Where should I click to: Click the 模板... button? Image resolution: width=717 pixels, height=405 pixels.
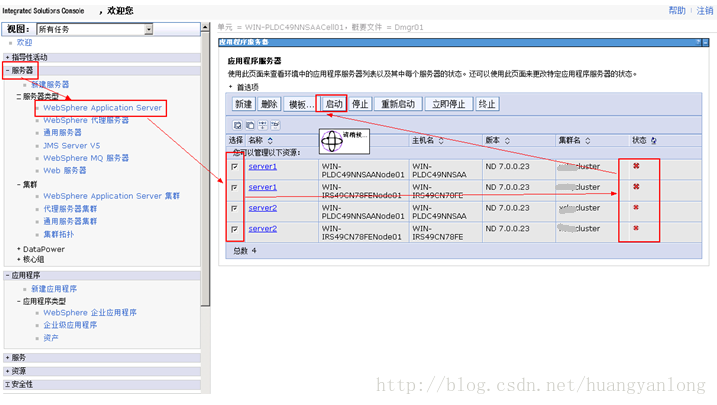pos(300,104)
